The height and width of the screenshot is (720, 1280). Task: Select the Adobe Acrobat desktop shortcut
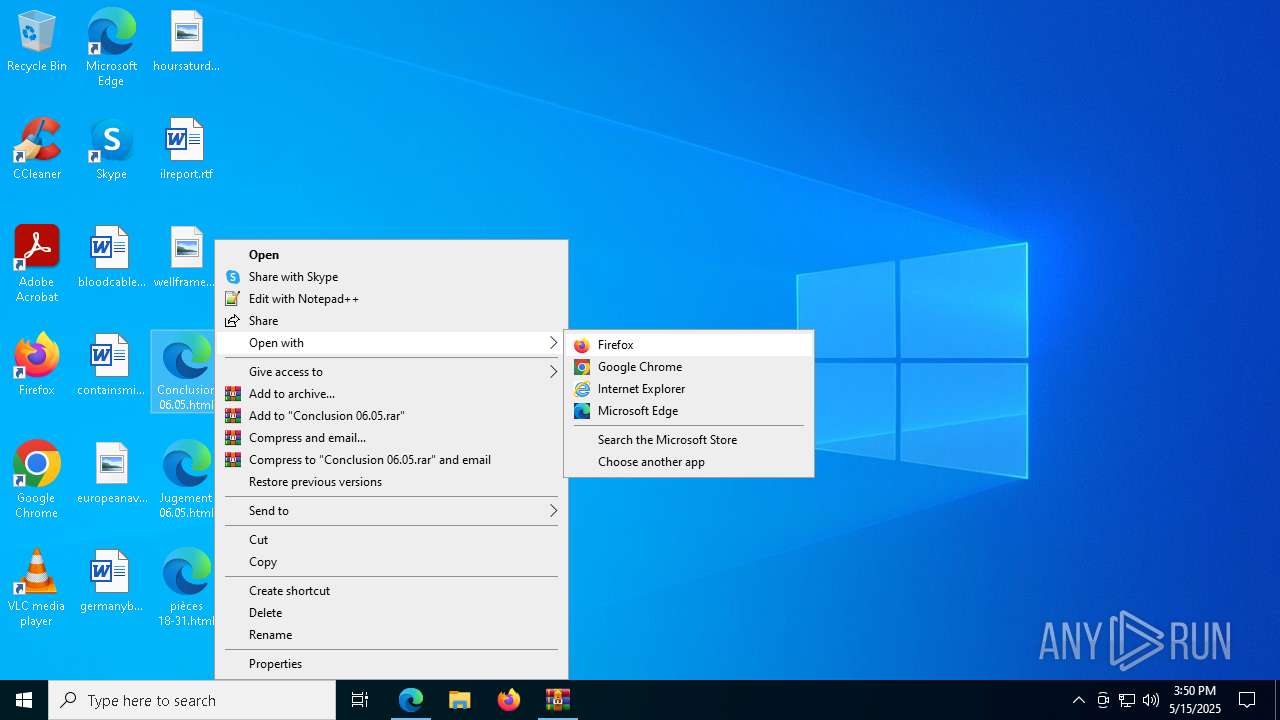tap(37, 264)
